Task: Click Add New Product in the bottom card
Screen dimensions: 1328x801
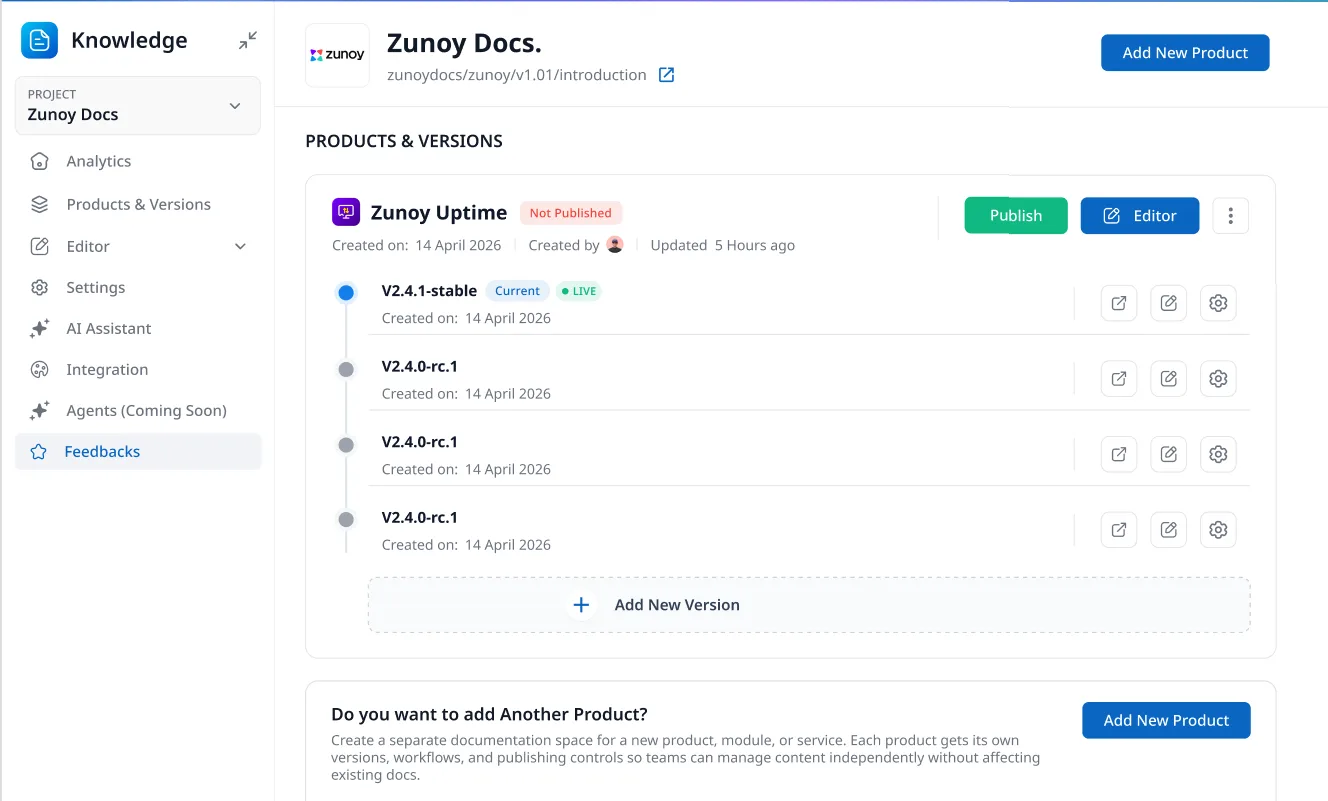Action: pyautogui.click(x=1166, y=720)
